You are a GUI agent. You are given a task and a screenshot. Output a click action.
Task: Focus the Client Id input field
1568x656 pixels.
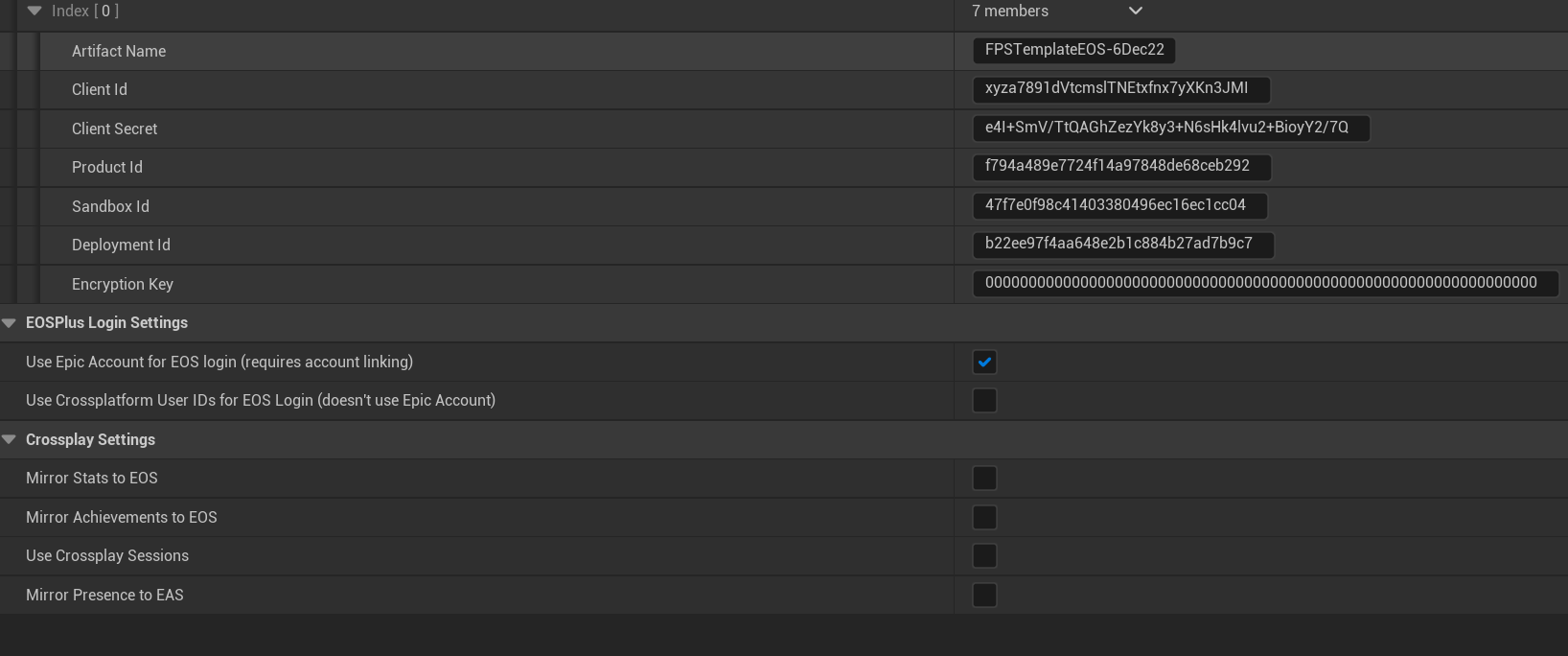point(1120,89)
